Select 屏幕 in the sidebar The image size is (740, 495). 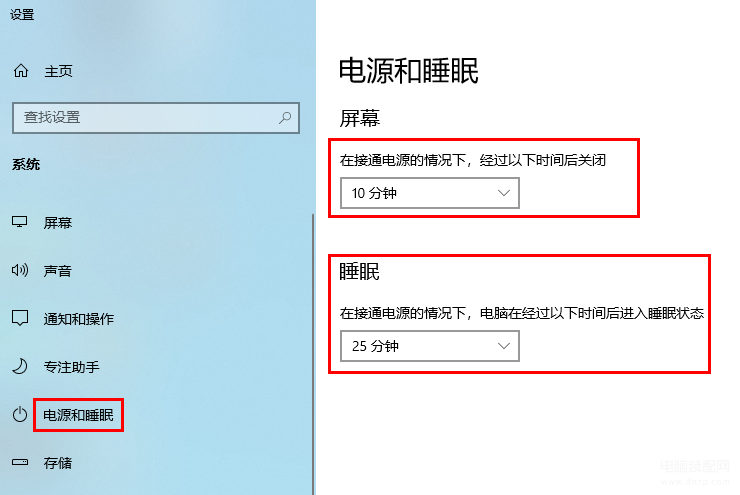(x=58, y=222)
